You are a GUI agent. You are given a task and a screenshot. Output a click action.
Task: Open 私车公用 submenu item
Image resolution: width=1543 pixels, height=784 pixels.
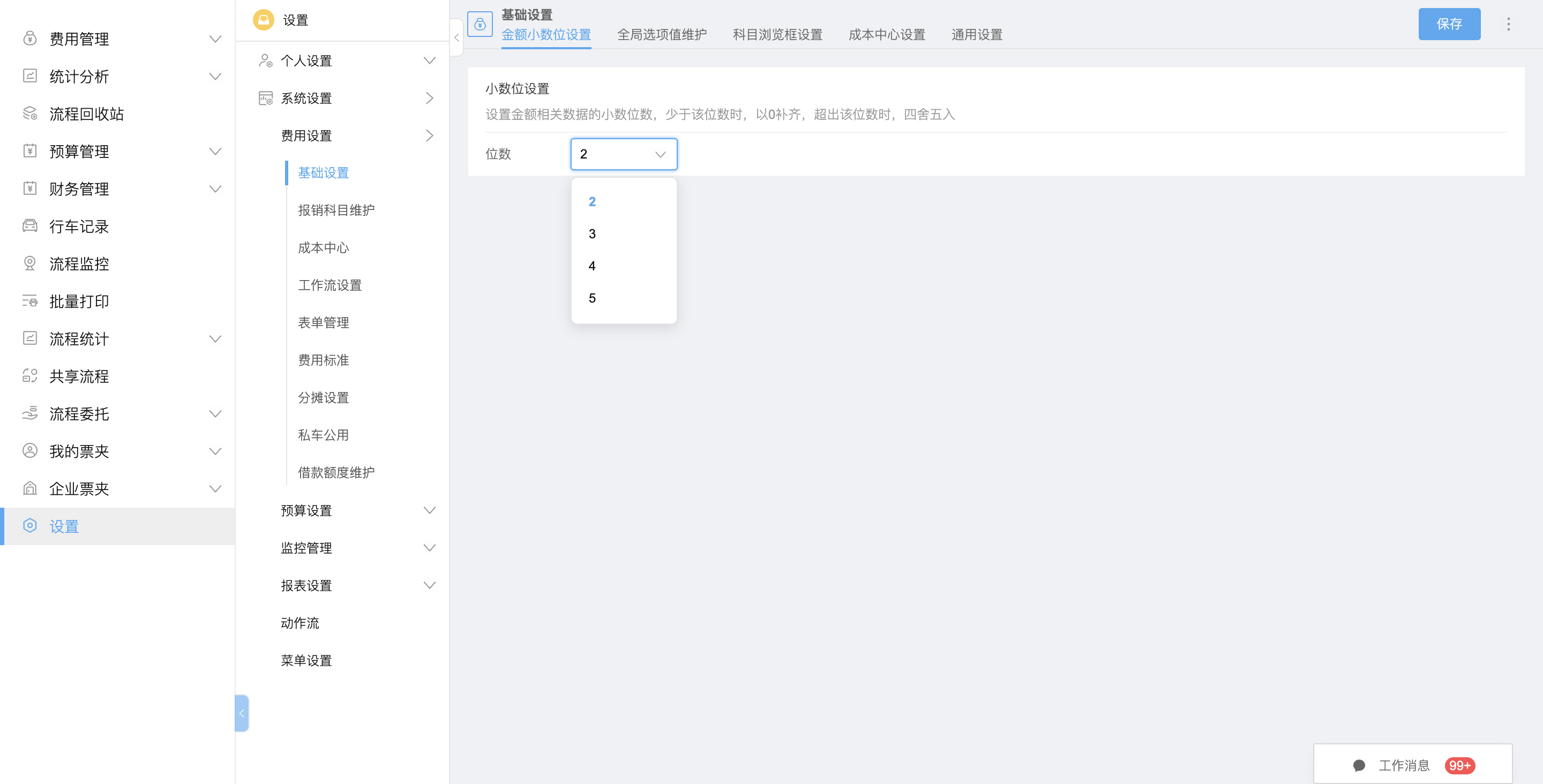tap(324, 435)
